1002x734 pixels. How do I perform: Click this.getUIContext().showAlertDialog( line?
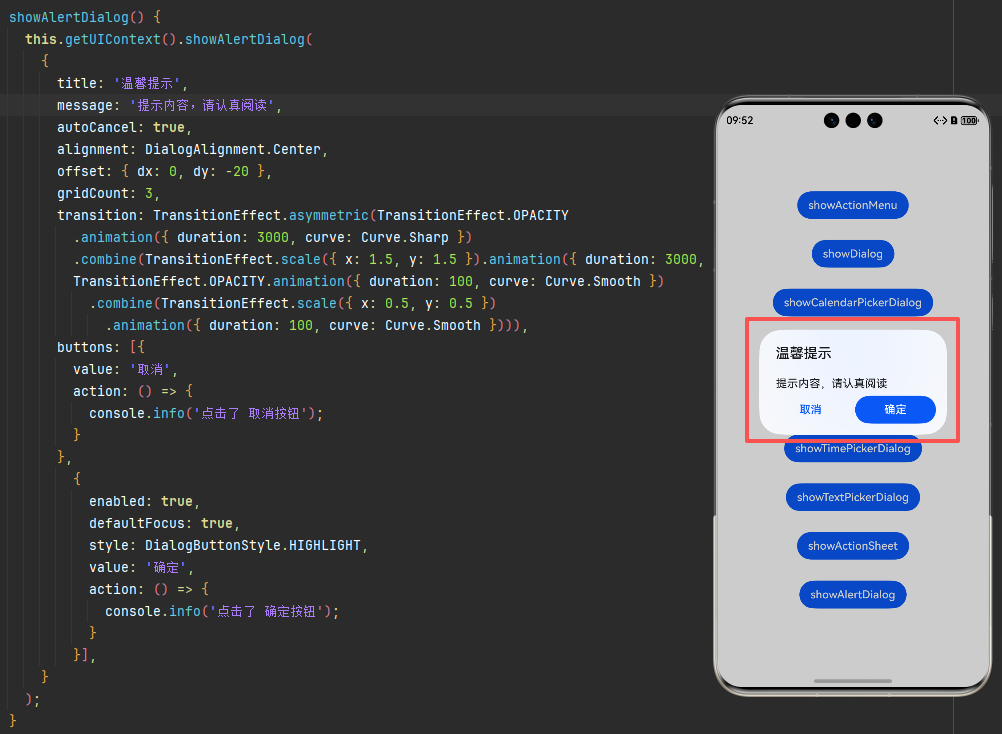coord(169,39)
